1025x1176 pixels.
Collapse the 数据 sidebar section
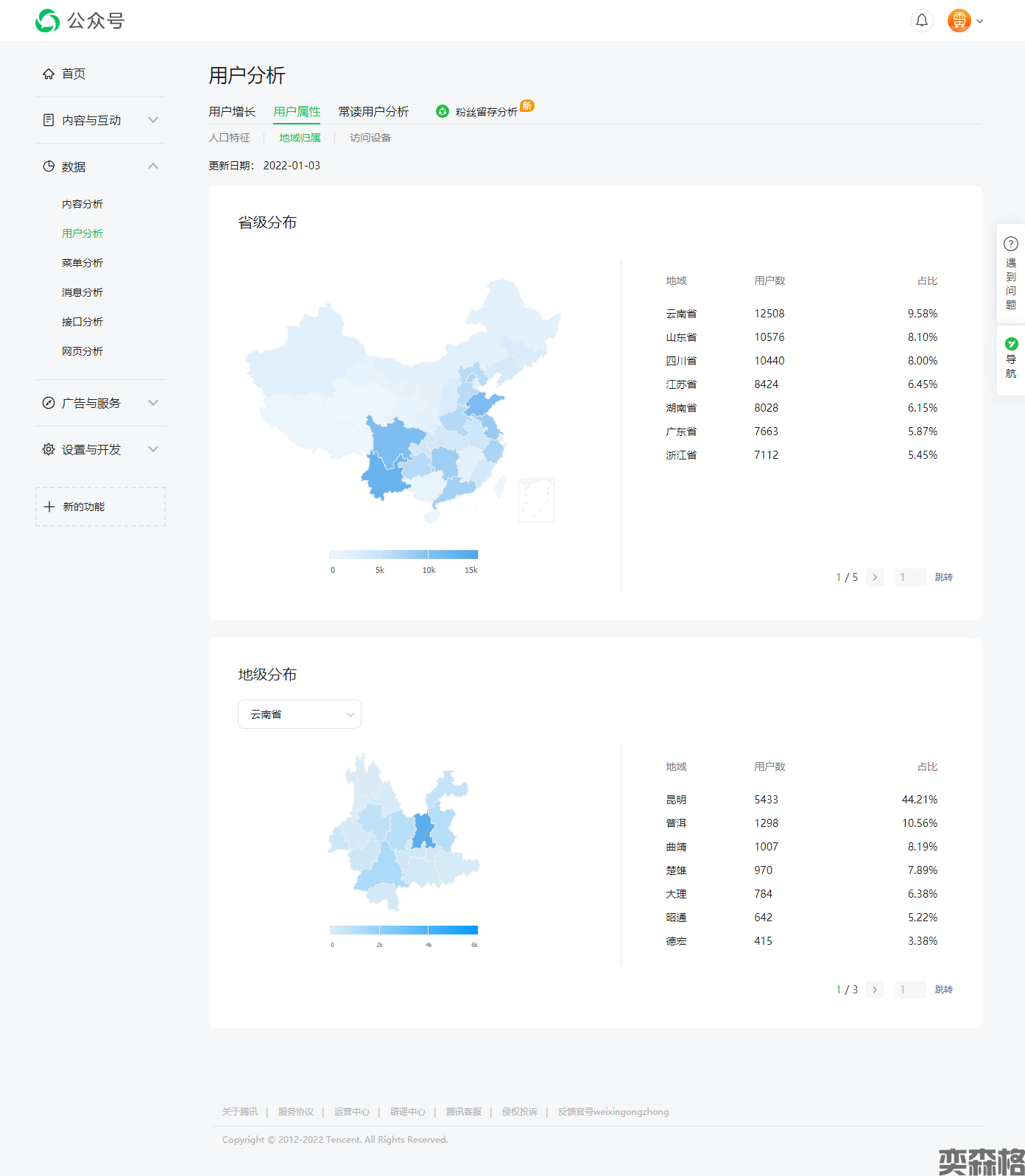click(152, 166)
